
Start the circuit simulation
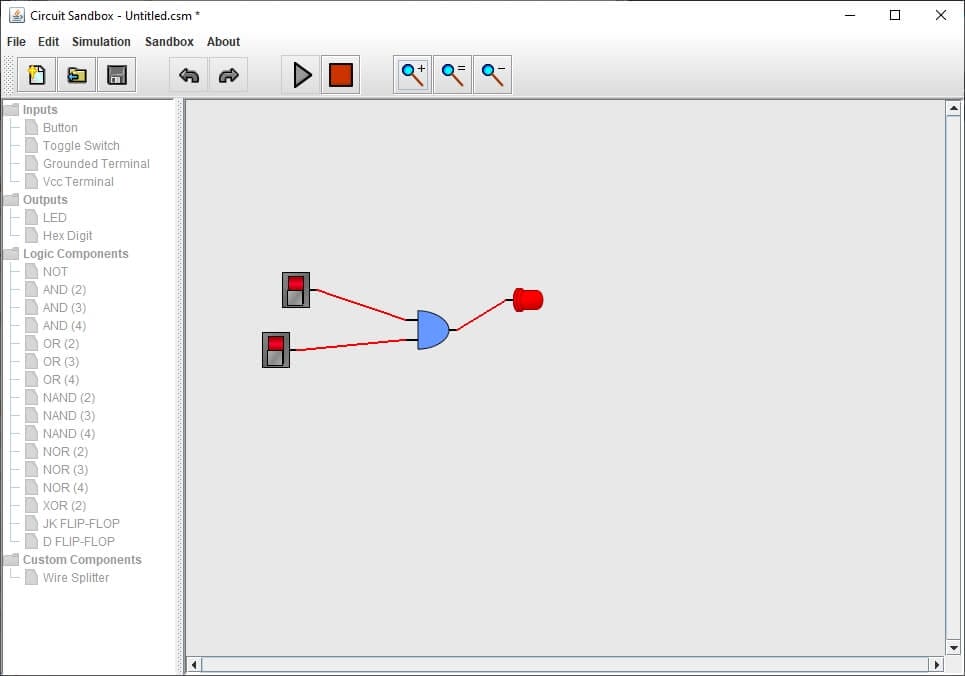302,74
